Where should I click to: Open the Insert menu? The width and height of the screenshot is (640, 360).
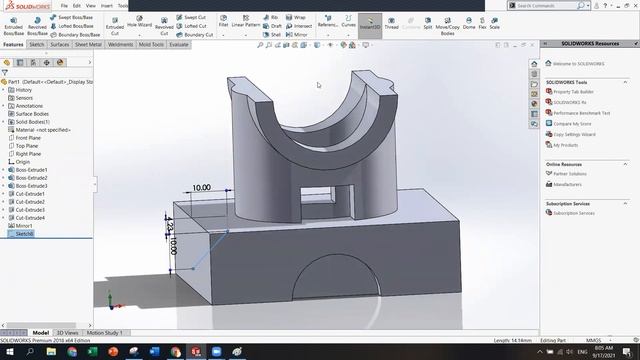[107, 6]
